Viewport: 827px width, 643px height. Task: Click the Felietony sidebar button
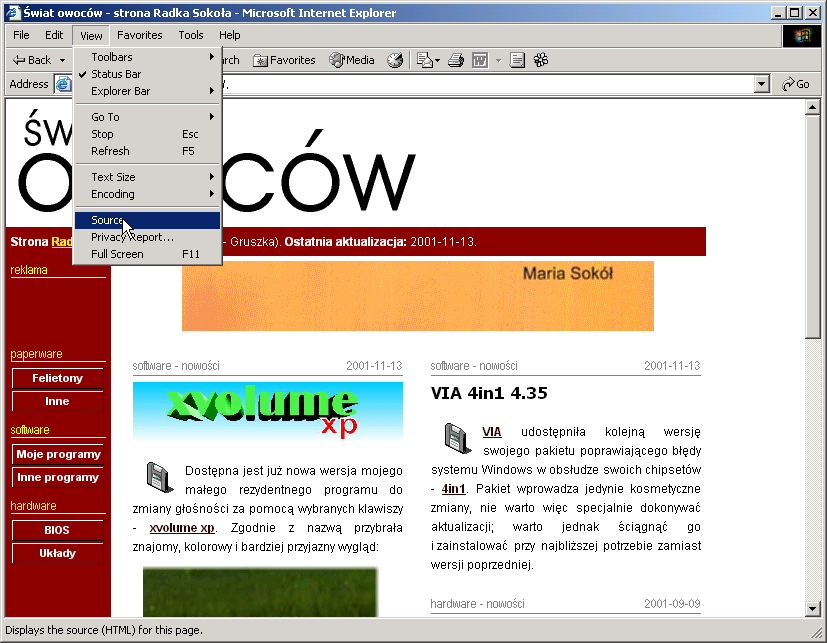[57, 378]
